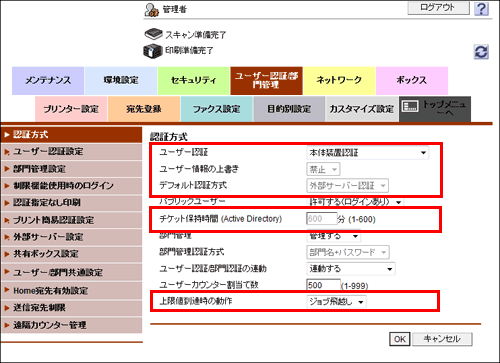
Task: Click the キャンセル button
Action: (442, 339)
